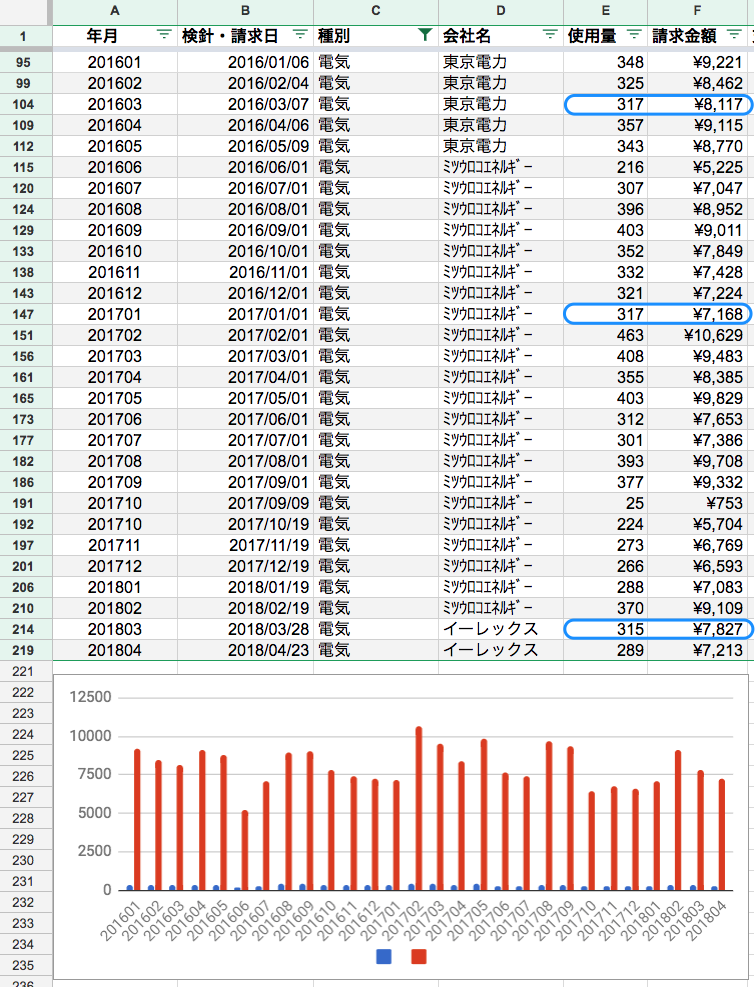The height and width of the screenshot is (987, 755).
Task: Select amount cell ¥10,629
Action: [x=697, y=335]
